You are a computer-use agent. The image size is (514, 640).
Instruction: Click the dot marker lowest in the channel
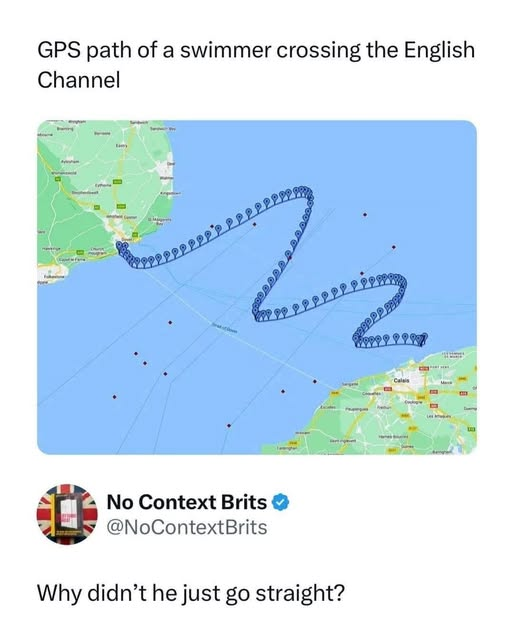point(229,426)
